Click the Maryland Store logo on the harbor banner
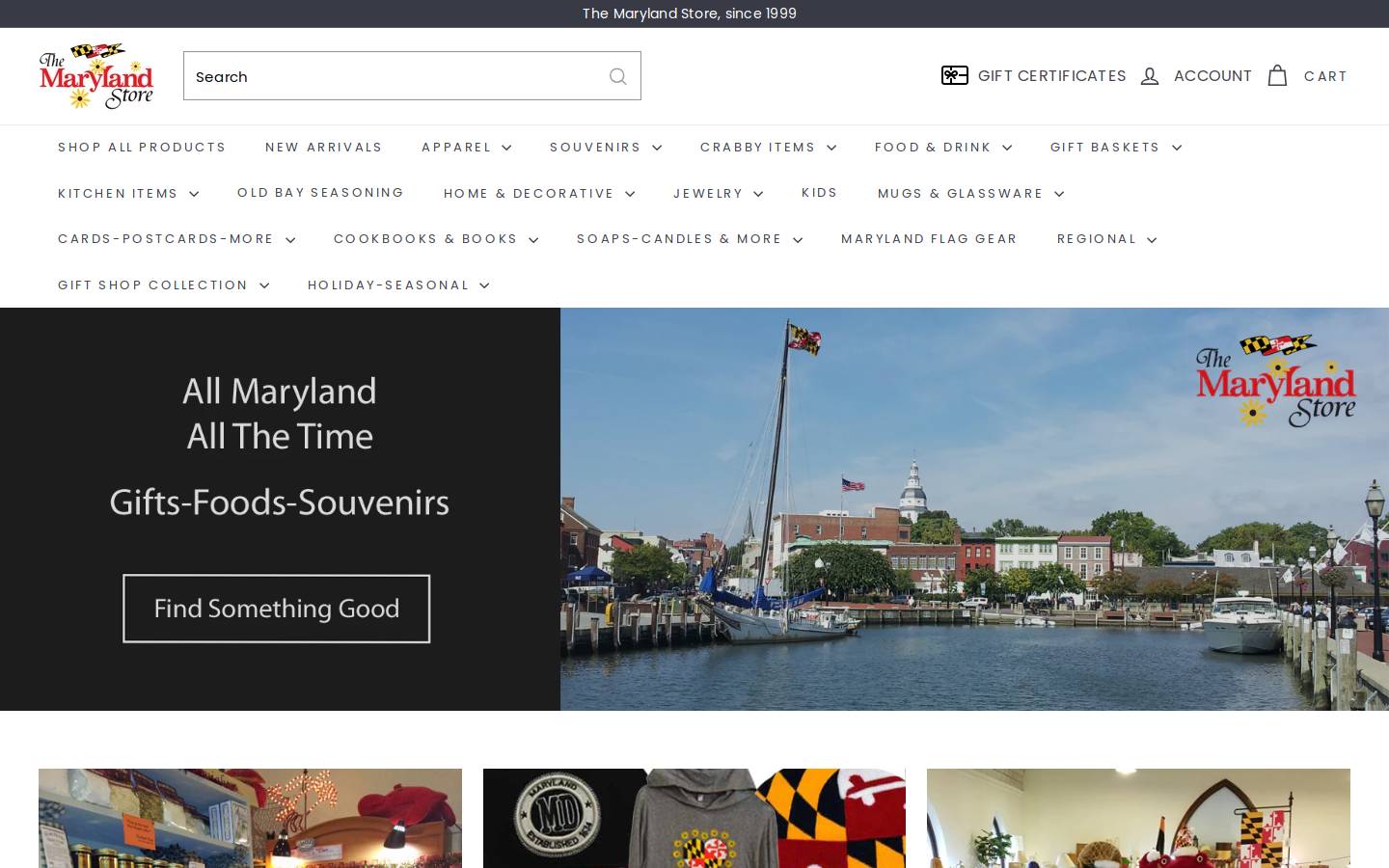 pos(1275,381)
